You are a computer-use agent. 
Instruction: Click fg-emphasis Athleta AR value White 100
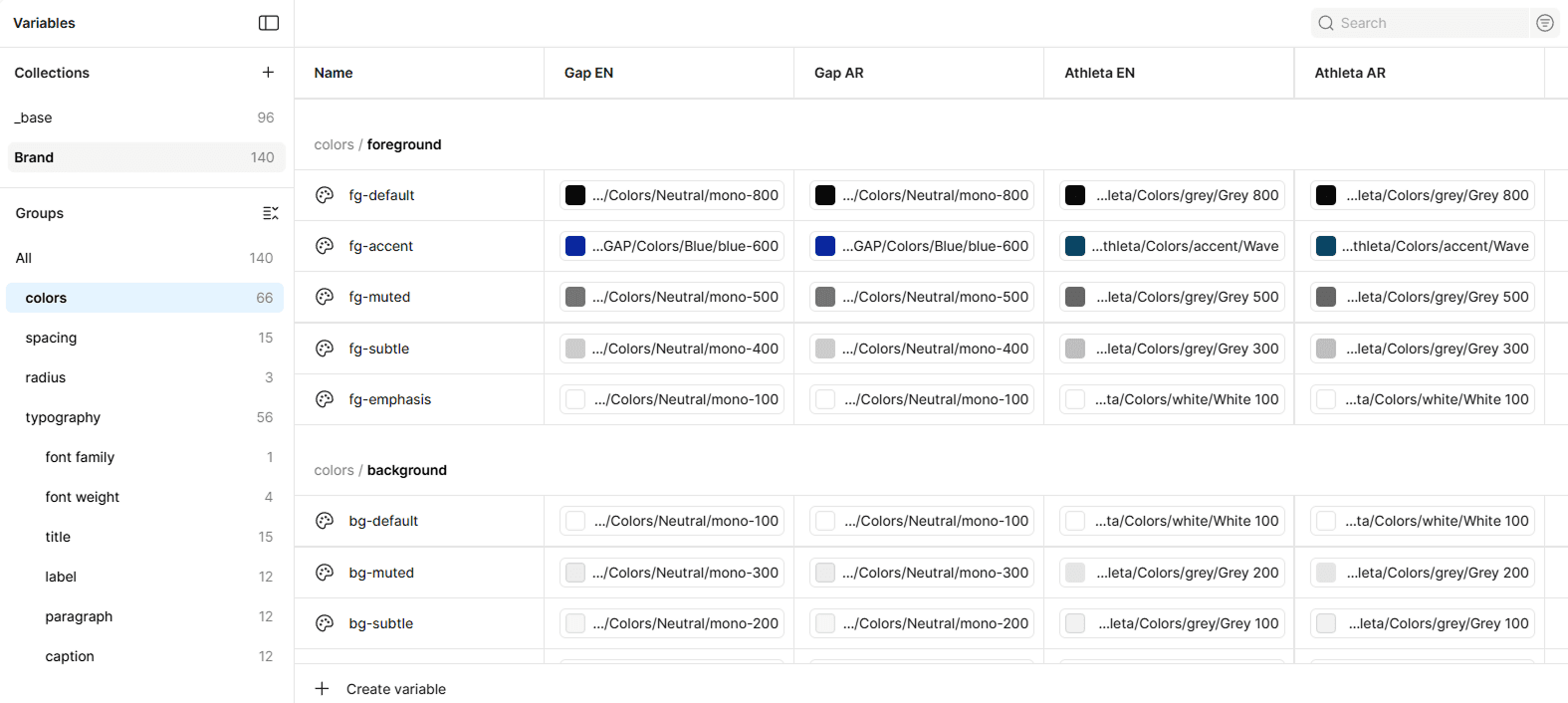pos(1423,399)
